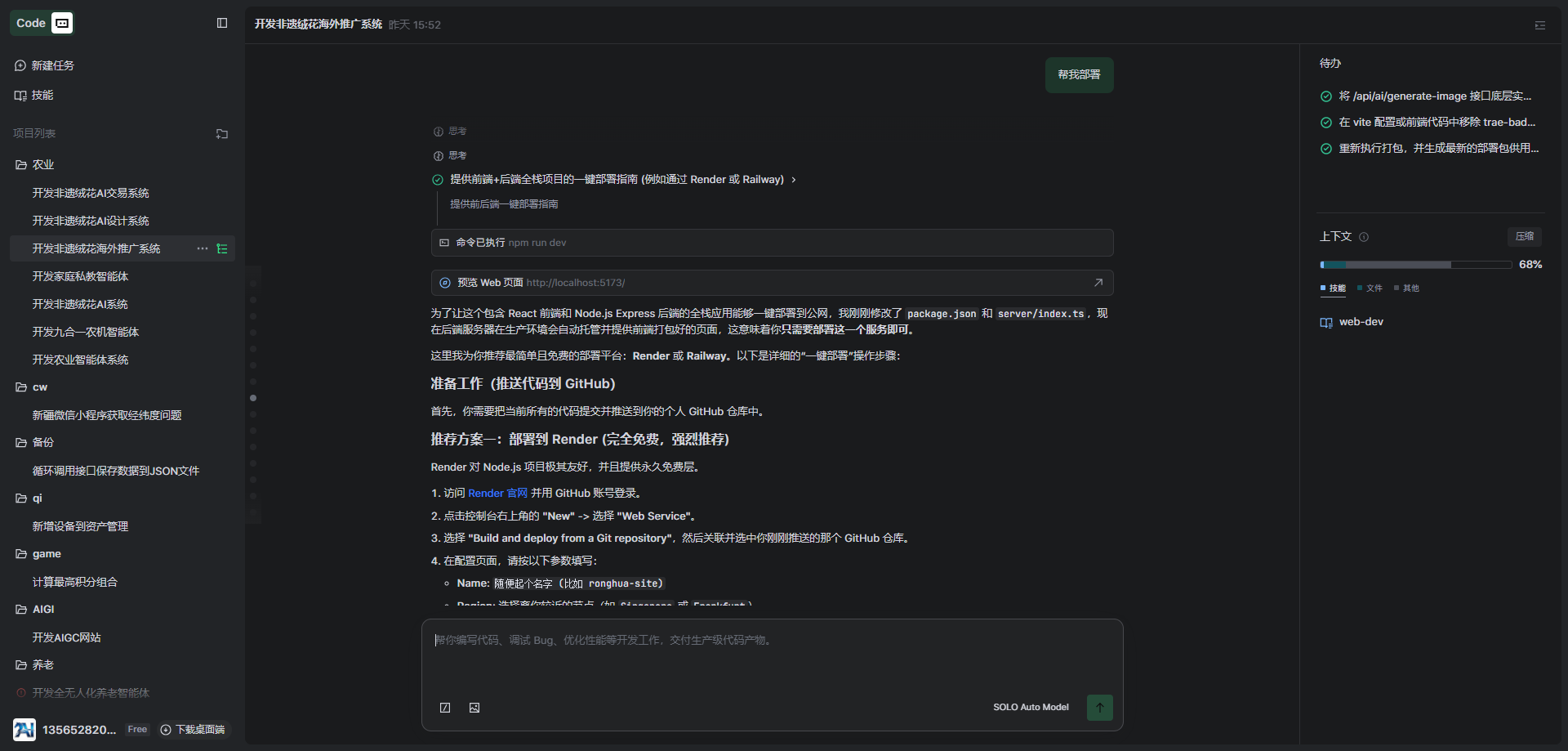Click the send arrow button
Image resolution: width=1568 pixels, height=751 pixels.
coord(1099,708)
